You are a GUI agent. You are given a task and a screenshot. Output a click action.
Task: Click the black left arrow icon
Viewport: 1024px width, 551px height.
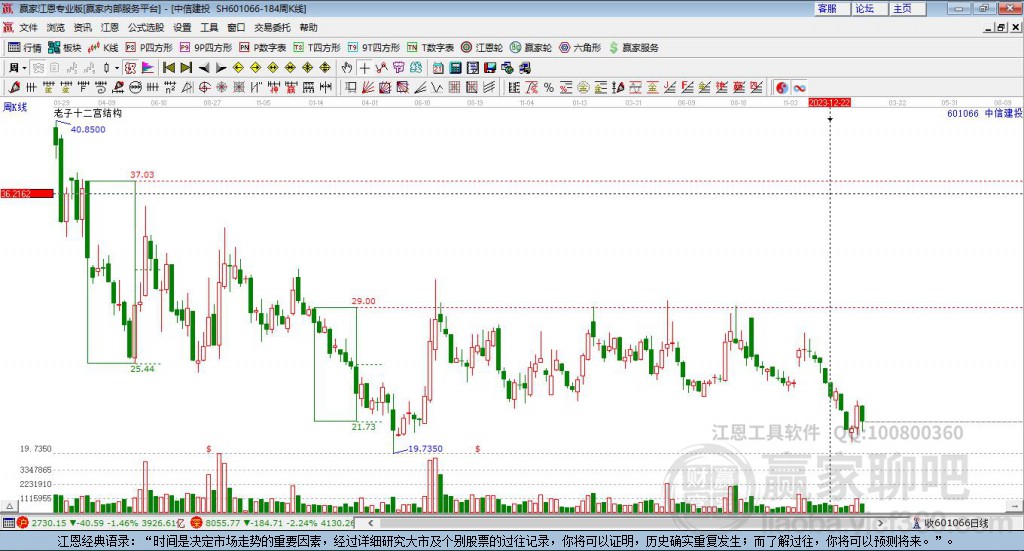click(x=204, y=68)
